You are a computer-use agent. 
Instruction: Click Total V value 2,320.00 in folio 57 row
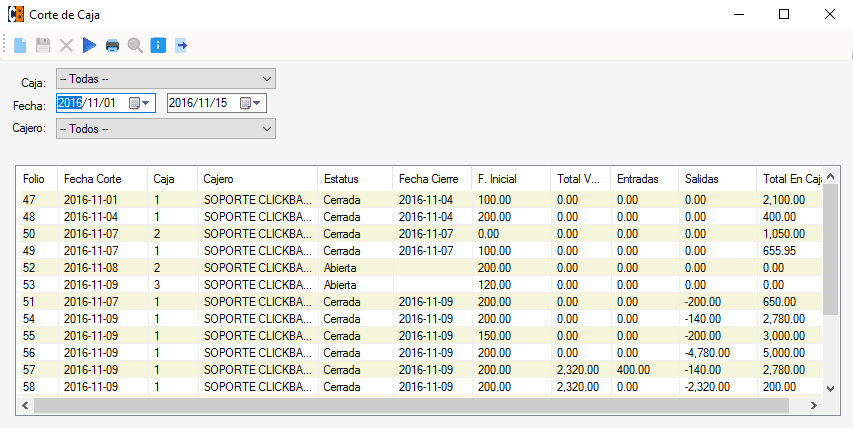click(578, 370)
